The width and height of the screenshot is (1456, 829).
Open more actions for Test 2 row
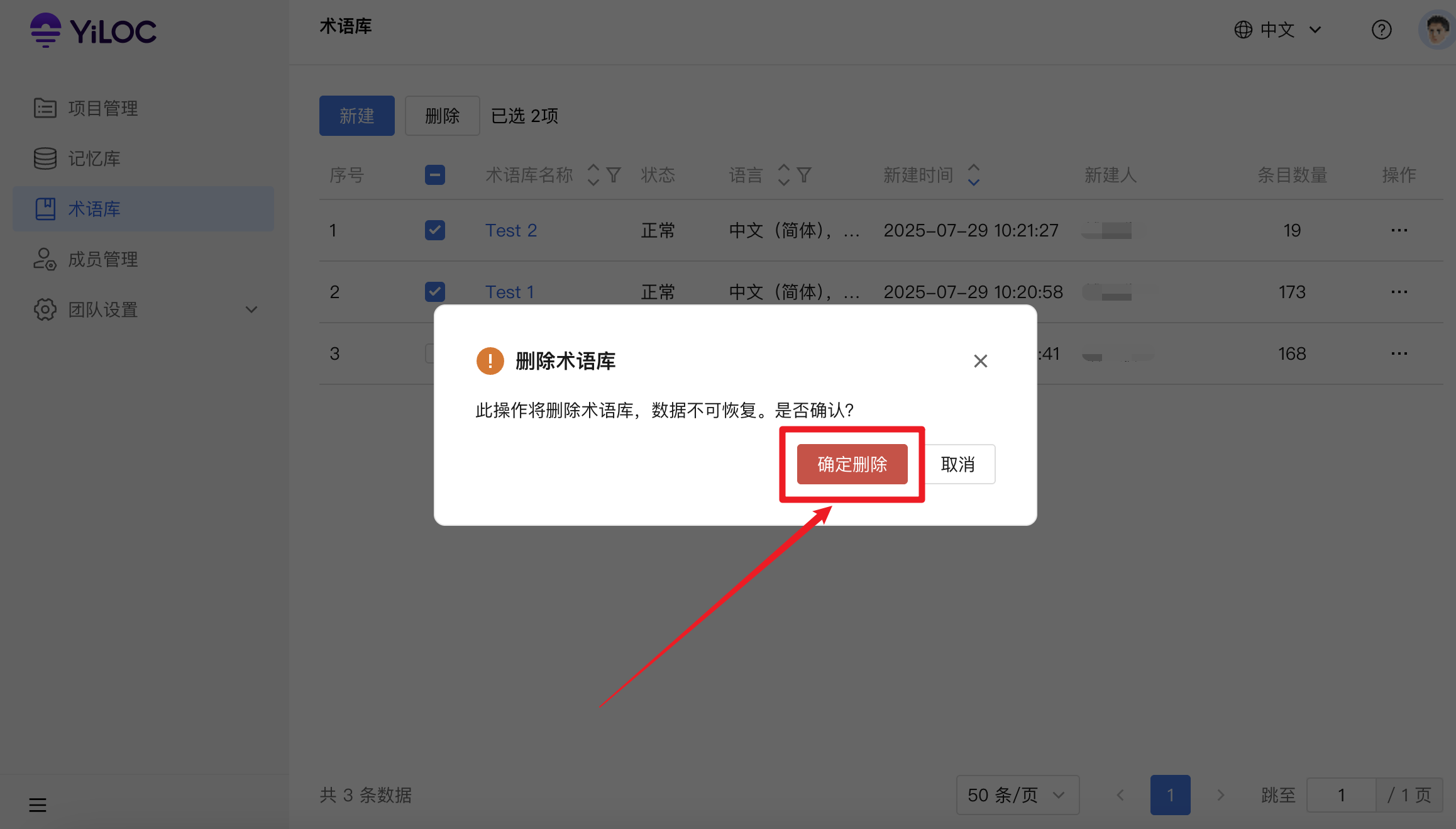[1399, 230]
